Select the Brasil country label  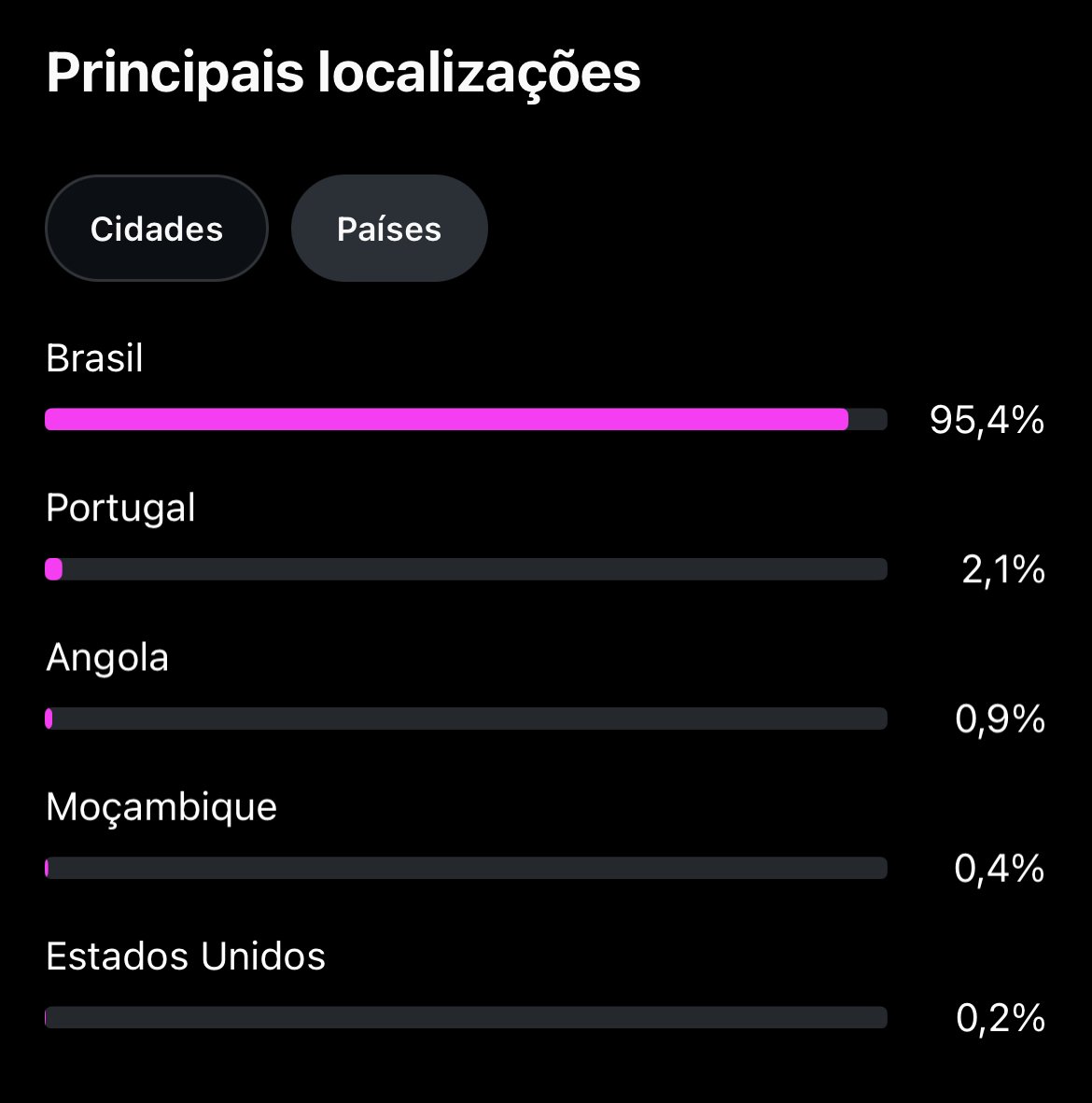94,358
